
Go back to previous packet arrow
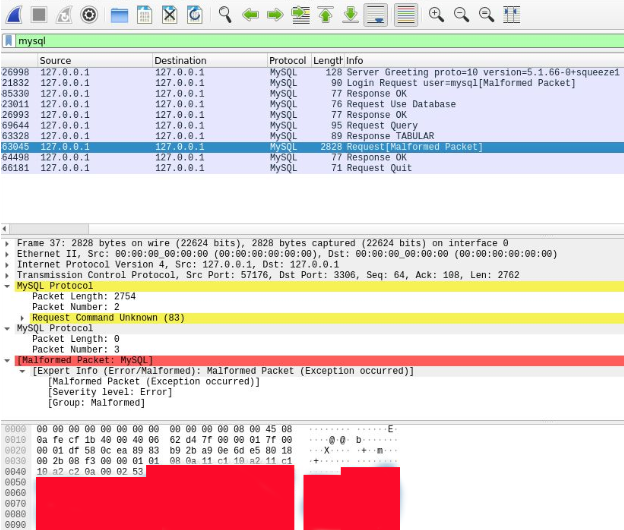(250, 14)
